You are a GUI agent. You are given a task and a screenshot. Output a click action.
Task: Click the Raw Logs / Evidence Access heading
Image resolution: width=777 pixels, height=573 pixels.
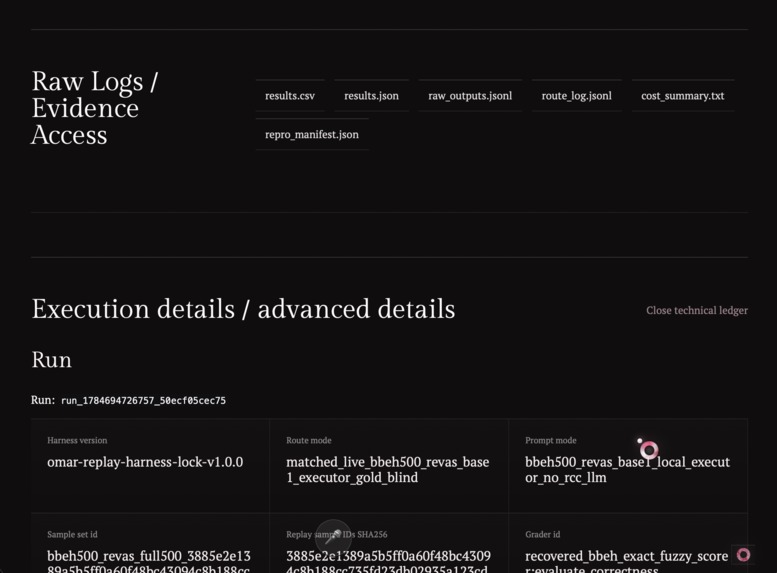(94, 108)
